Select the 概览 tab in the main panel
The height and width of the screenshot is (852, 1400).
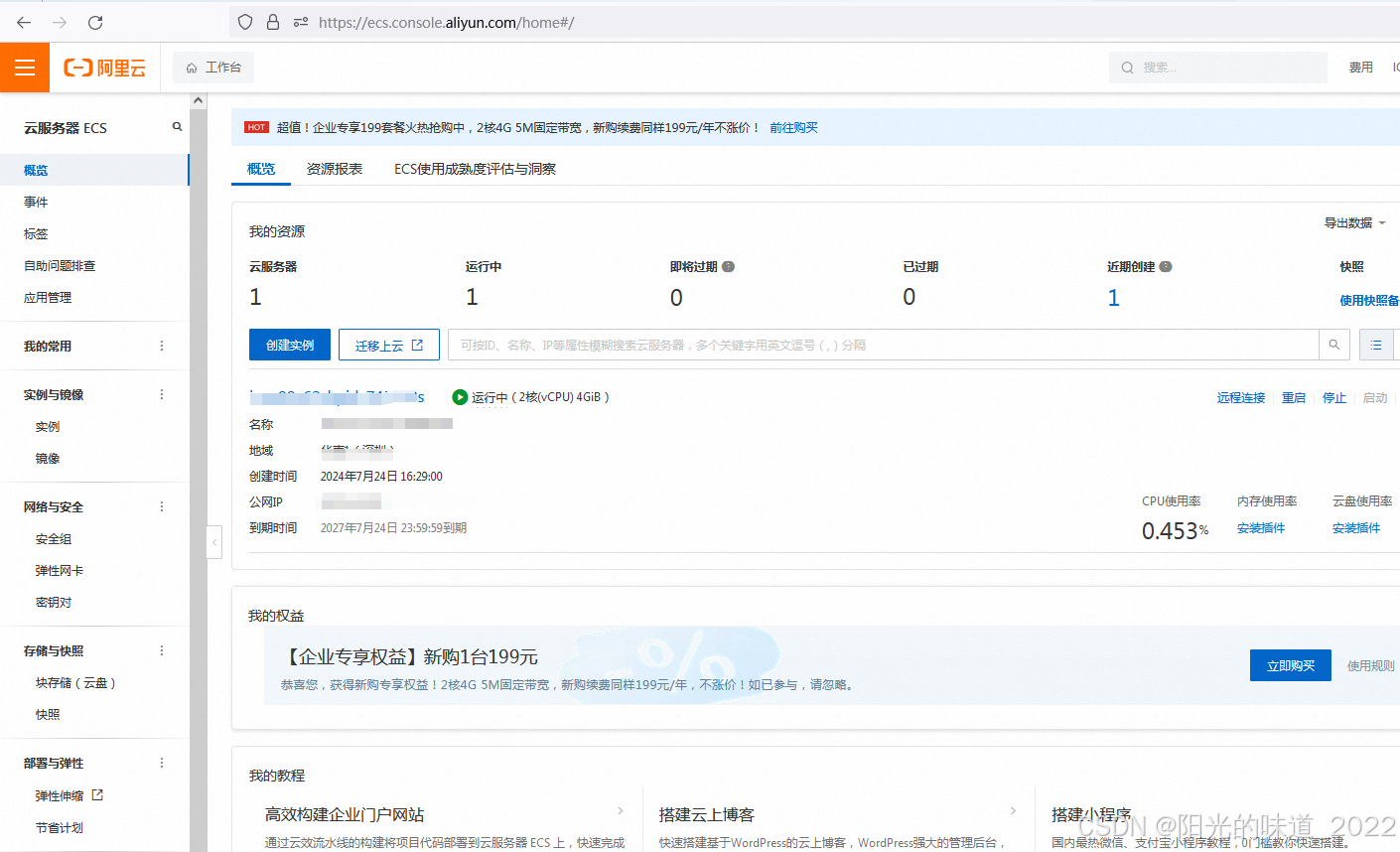tap(261, 169)
